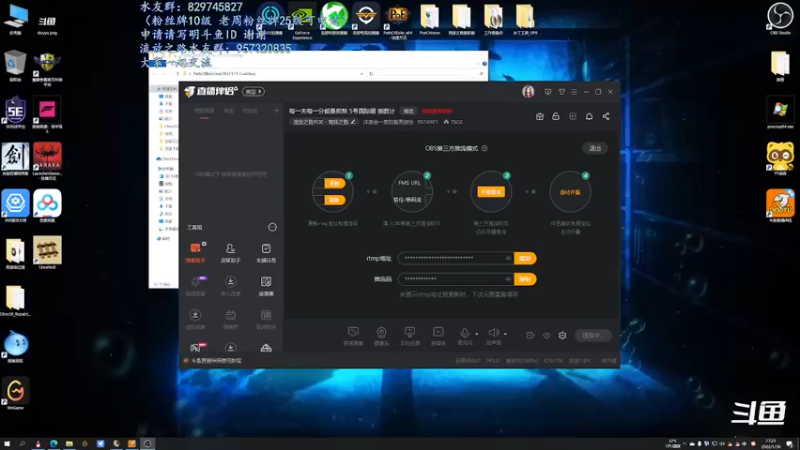Click 自动开播 in step 4 circle
Screen dimensions: 800x450
click(570, 192)
